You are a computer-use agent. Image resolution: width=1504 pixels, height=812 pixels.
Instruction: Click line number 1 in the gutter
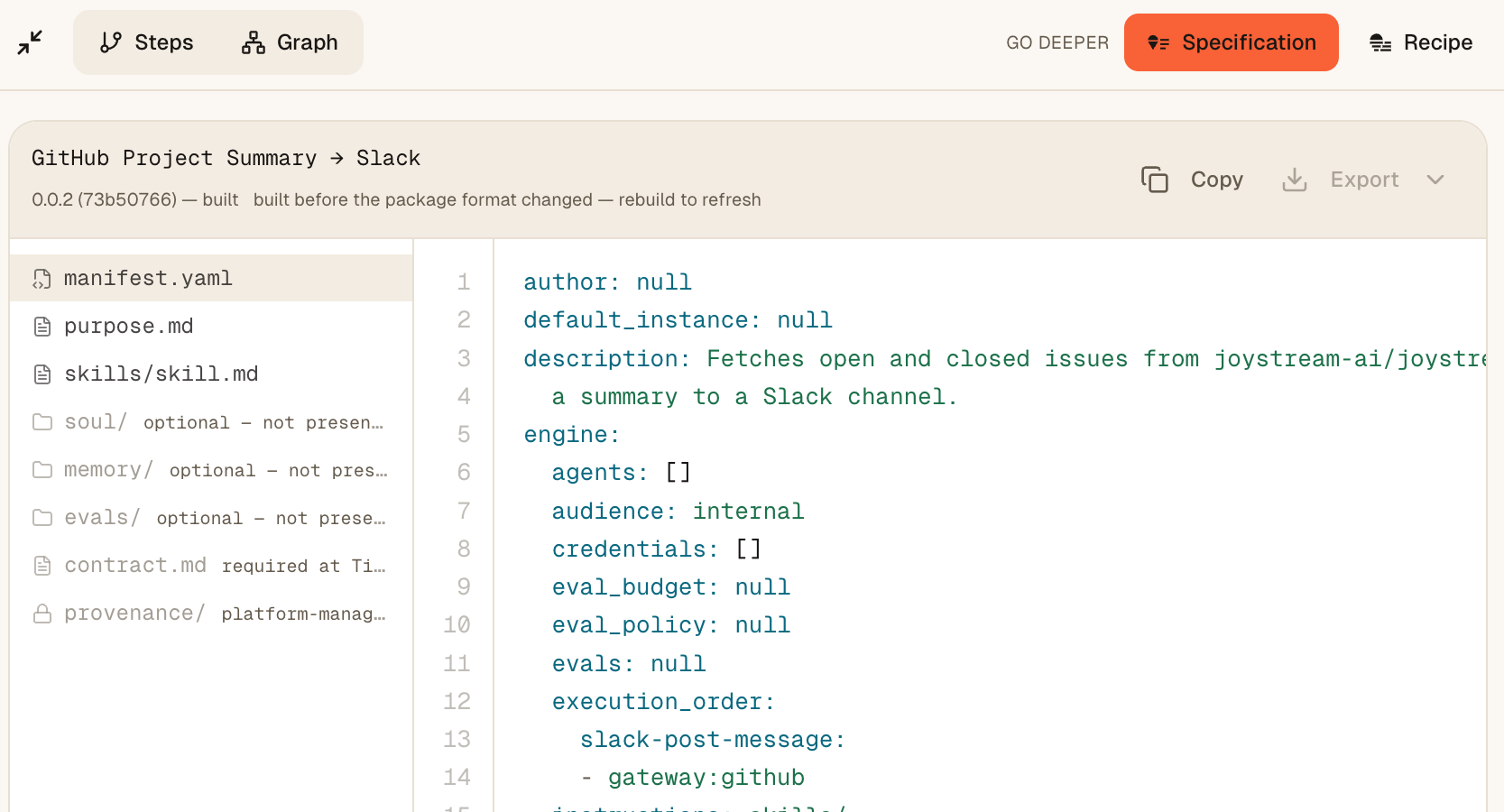464,282
